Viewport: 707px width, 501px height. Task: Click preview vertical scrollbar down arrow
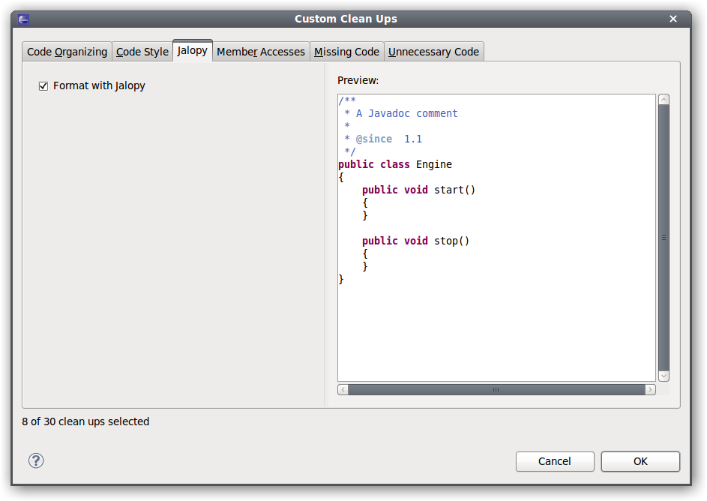point(663,376)
